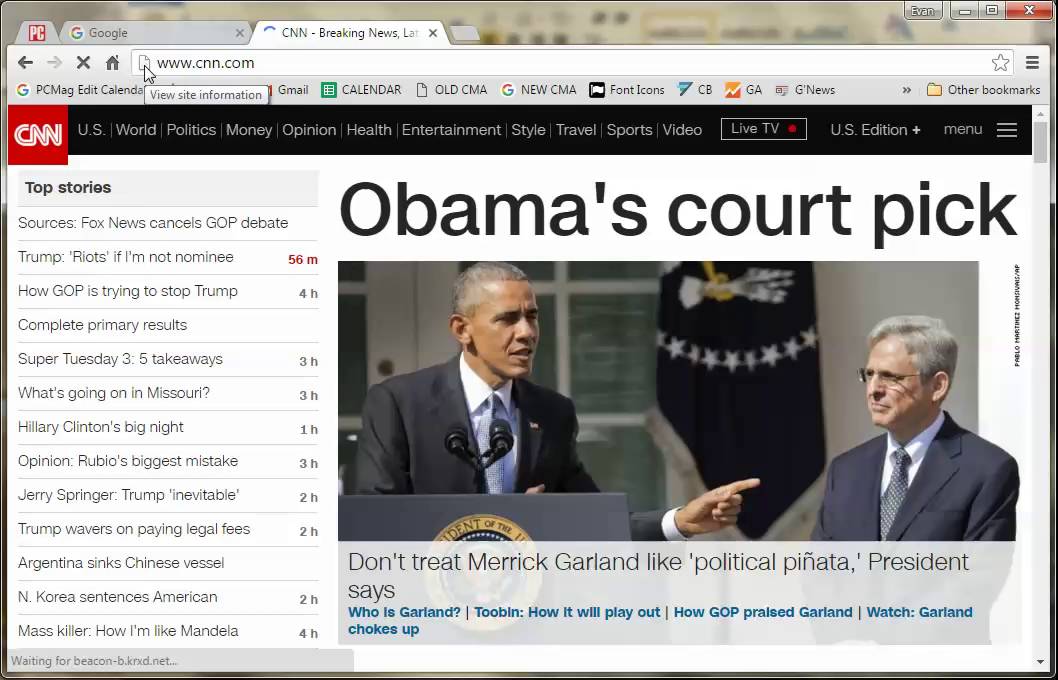Go to CNN U.S. section
Viewport: 1058px width, 680px height.
coord(91,130)
